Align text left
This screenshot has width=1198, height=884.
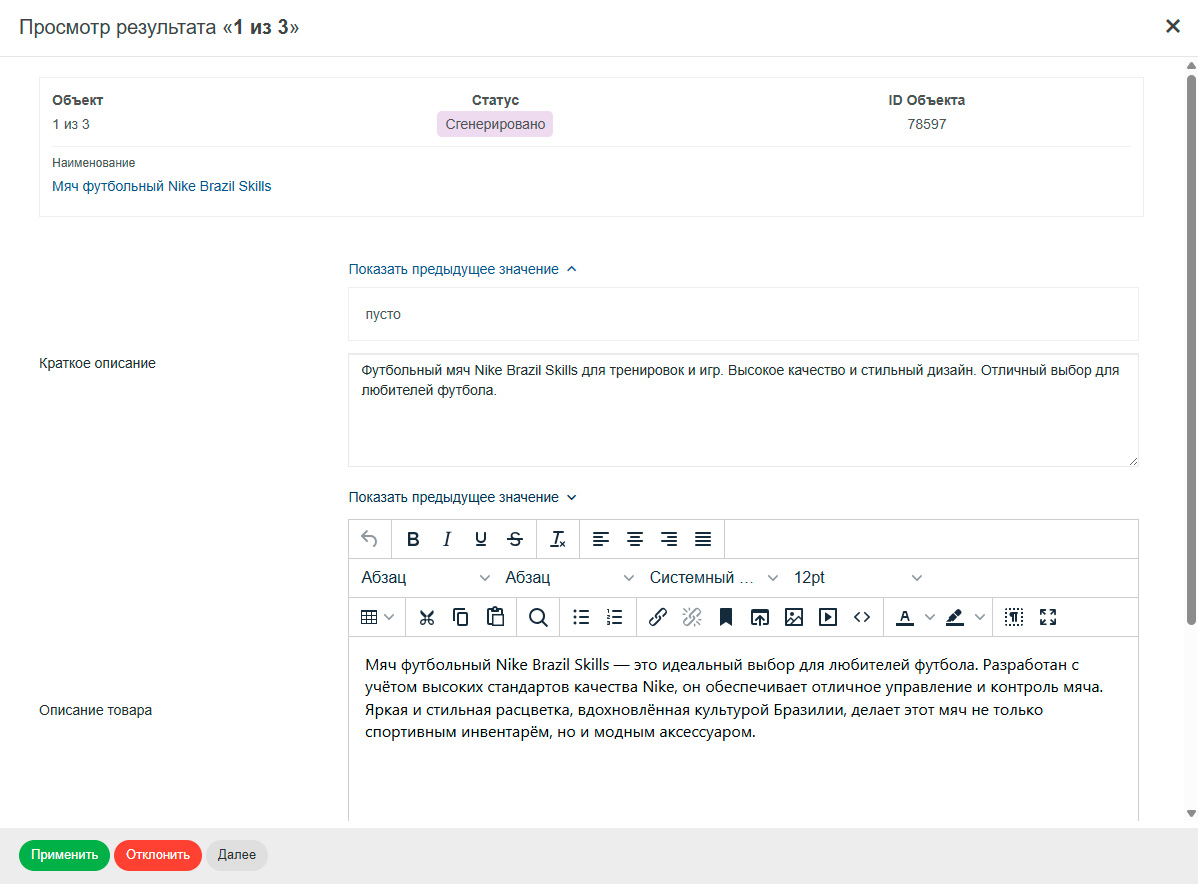tap(601, 539)
